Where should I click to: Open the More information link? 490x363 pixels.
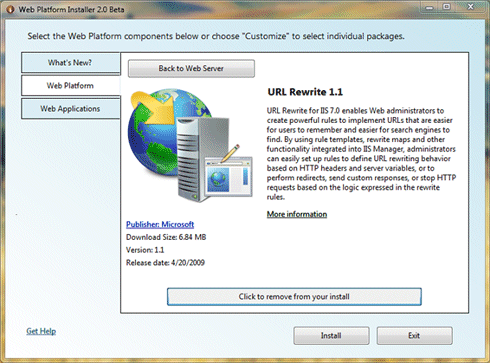pos(297,214)
